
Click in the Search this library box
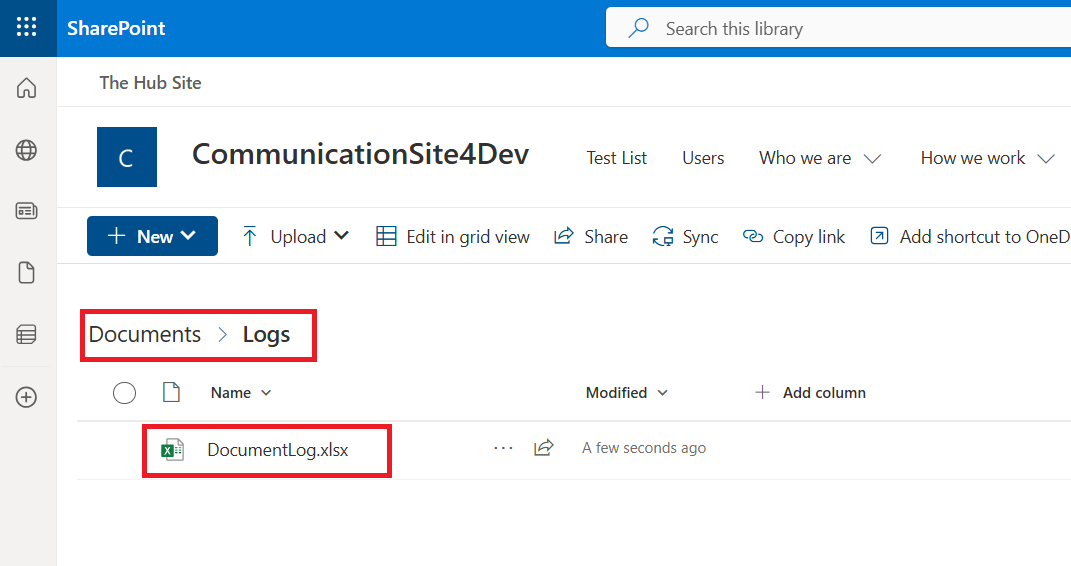pos(838,28)
